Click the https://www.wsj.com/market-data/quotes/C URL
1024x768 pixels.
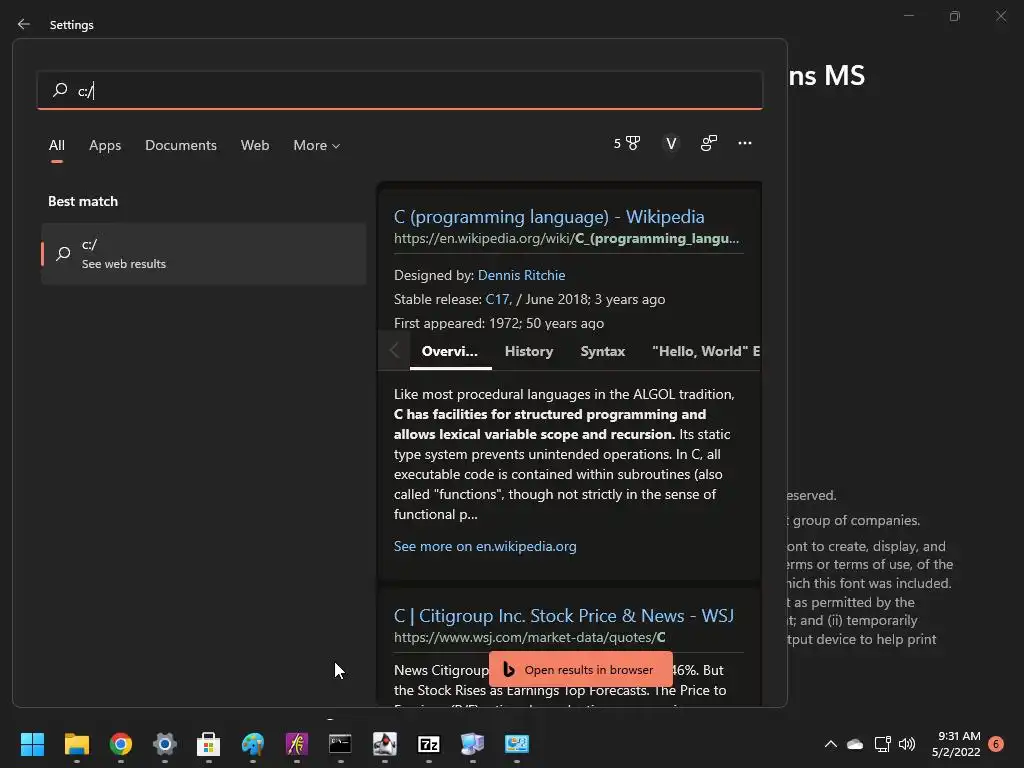[x=530, y=637]
